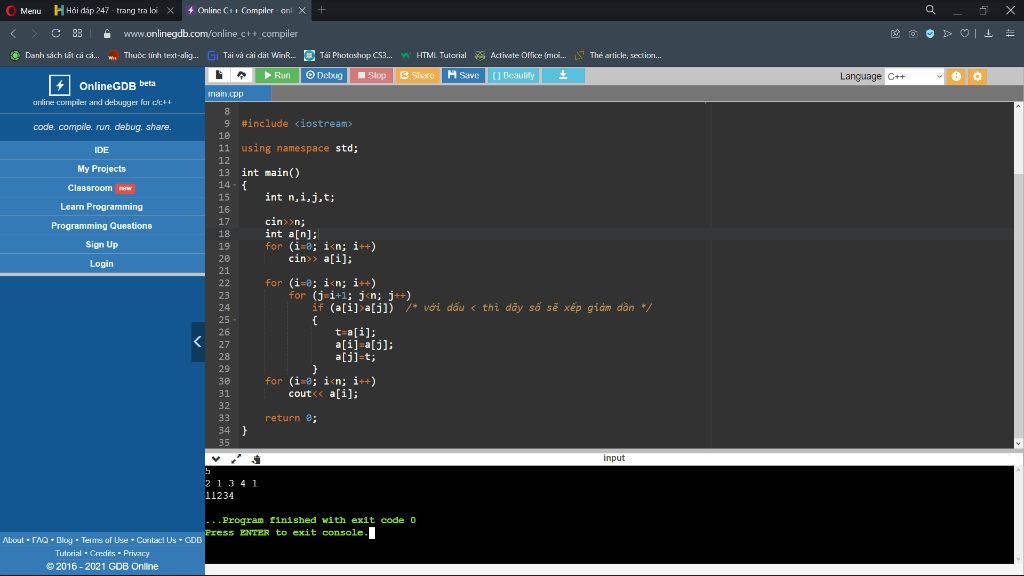
Task: Click the Stop button
Action: pyautogui.click(x=372, y=75)
